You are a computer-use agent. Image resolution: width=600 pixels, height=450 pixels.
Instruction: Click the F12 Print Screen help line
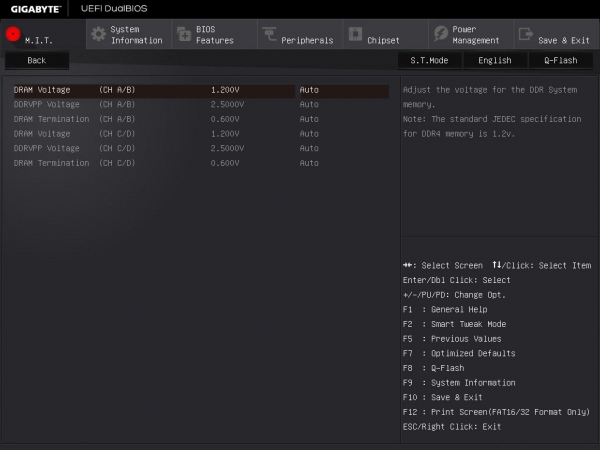(496, 412)
